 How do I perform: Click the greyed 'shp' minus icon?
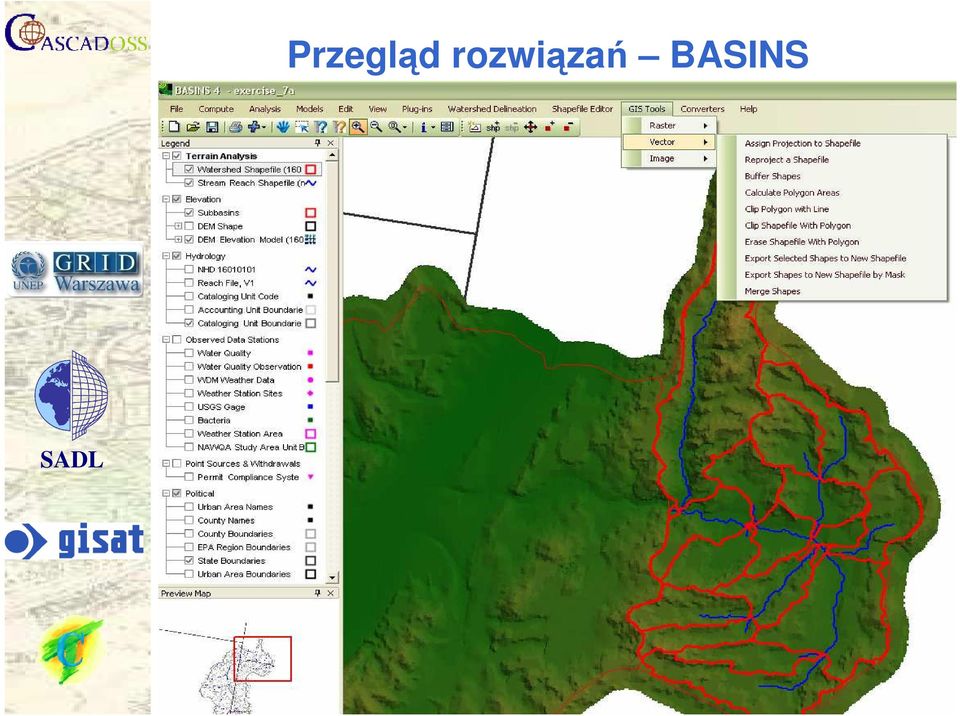pyautogui.click(x=511, y=127)
